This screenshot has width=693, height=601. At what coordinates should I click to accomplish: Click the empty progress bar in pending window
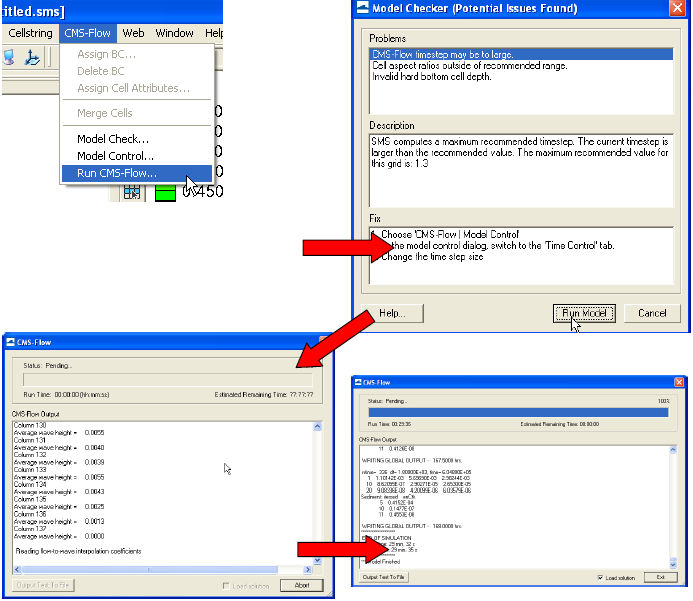168,380
